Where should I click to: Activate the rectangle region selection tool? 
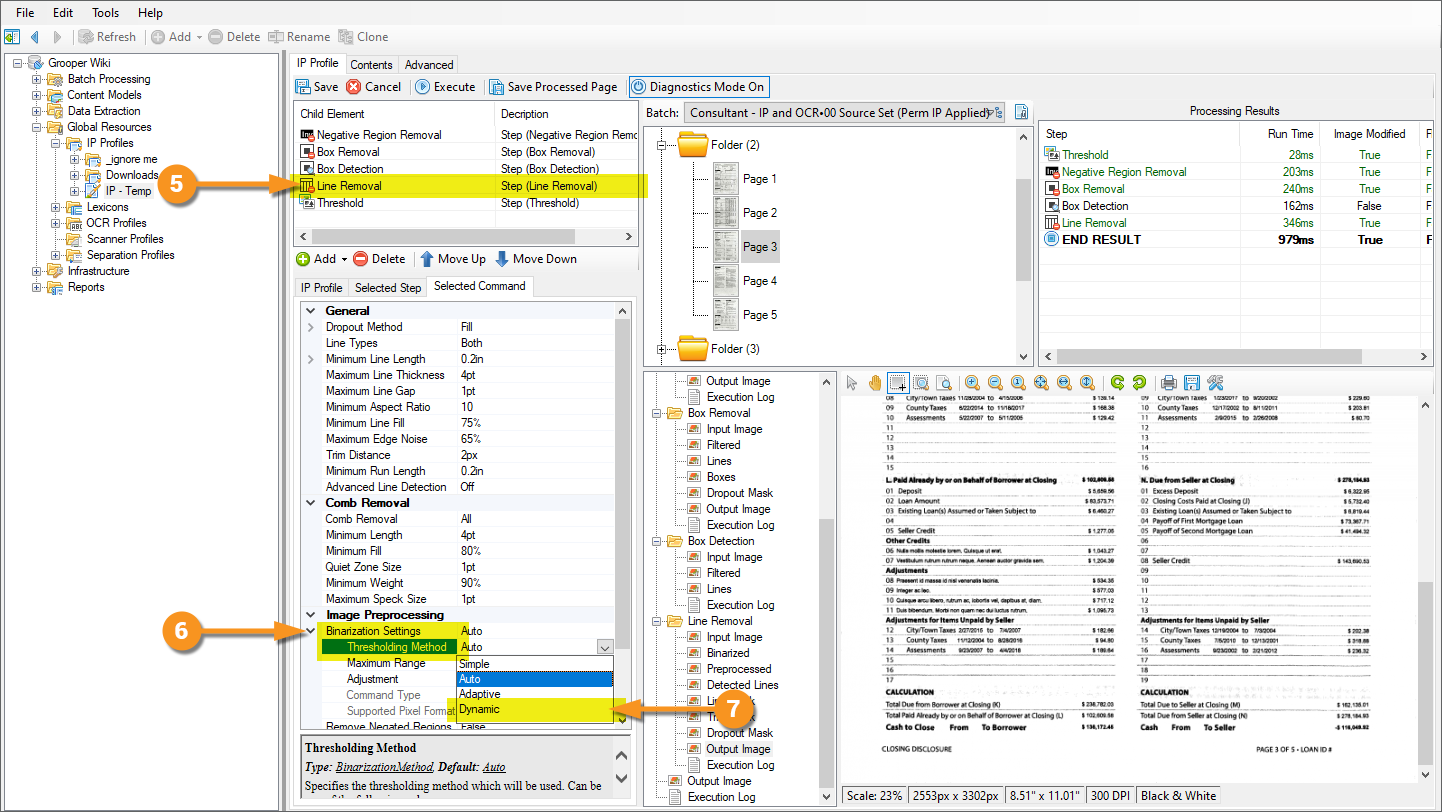(897, 383)
